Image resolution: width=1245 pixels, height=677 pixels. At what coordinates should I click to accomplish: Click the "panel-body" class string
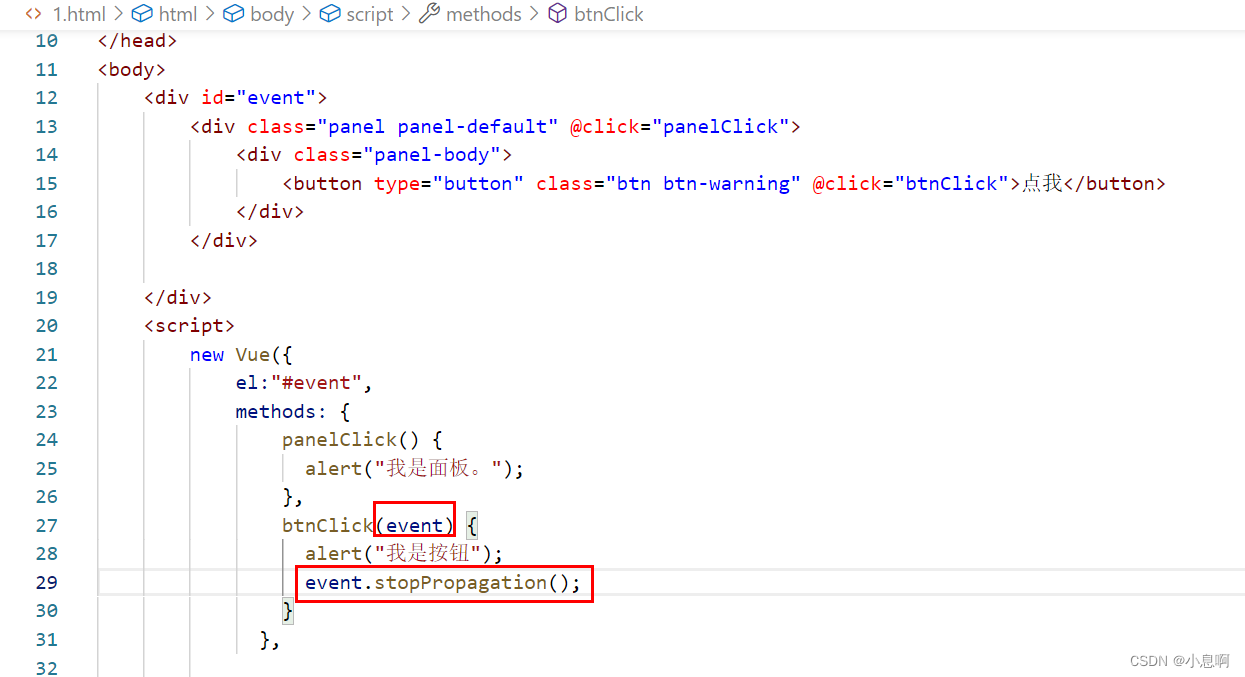tap(432, 155)
